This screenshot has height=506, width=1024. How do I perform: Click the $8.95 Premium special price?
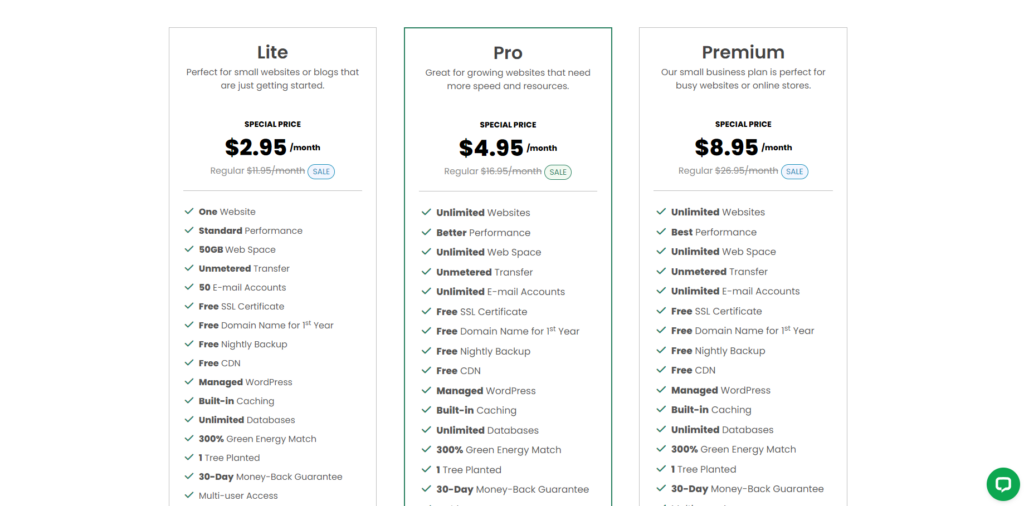click(726, 147)
